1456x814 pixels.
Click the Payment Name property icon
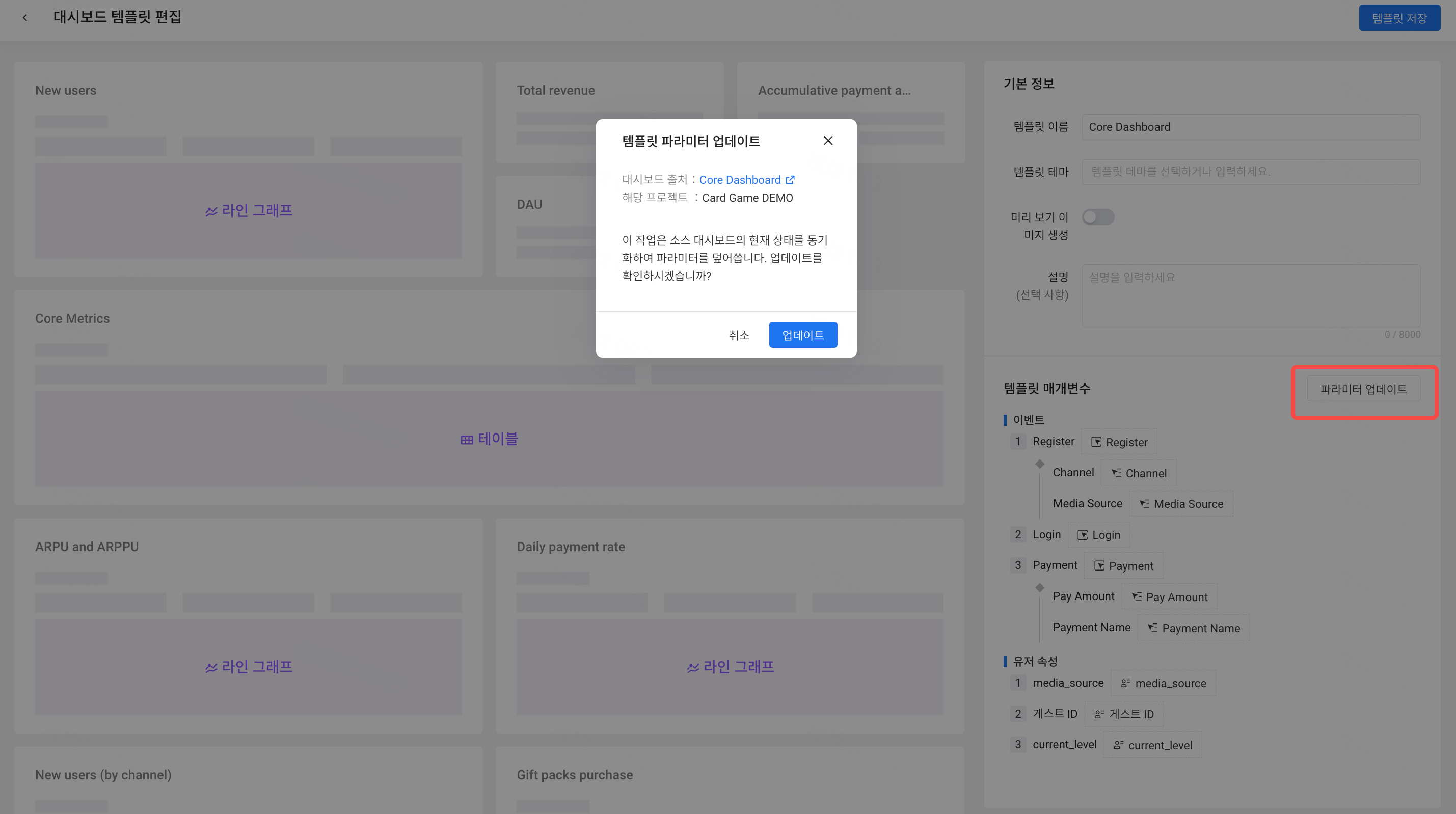pyautogui.click(x=1153, y=628)
